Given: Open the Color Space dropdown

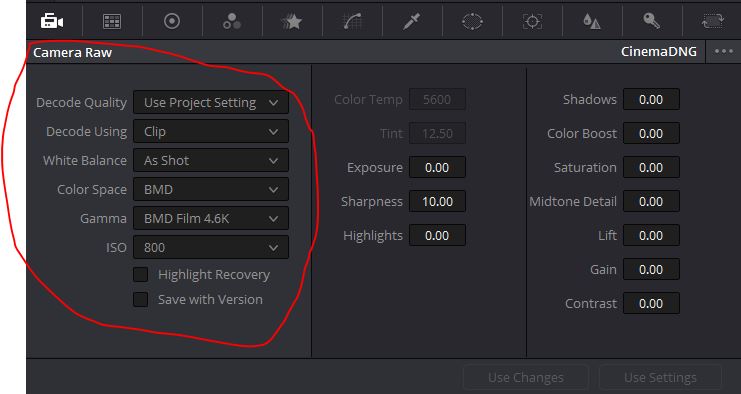Looking at the screenshot, I should click(211, 190).
